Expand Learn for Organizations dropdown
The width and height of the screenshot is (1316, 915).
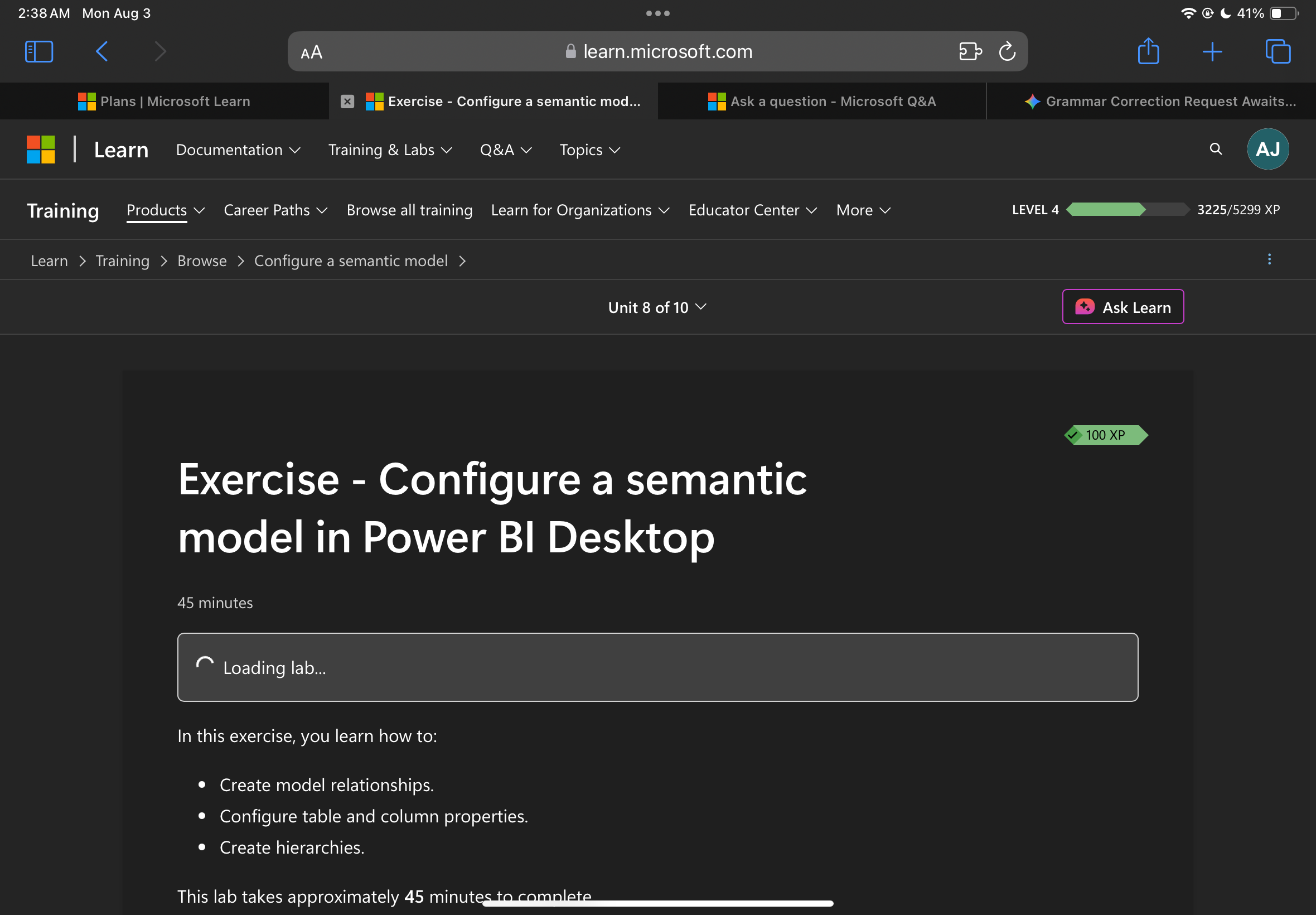[x=580, y=210]
